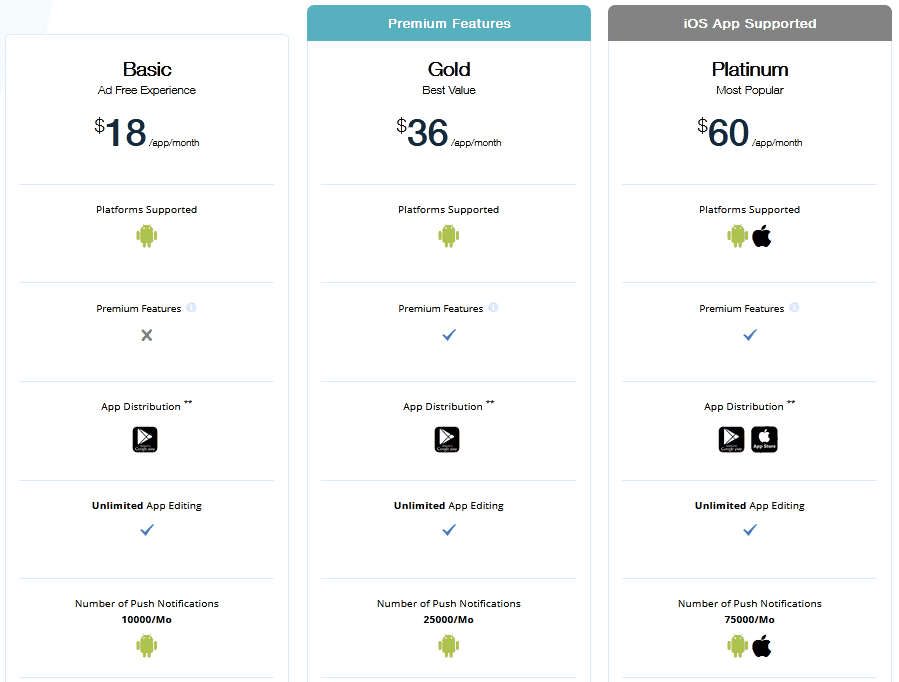Open the info icon beside Gold Premium Features
The width and height of the screenshot is (899, 682).
[492, 307]
